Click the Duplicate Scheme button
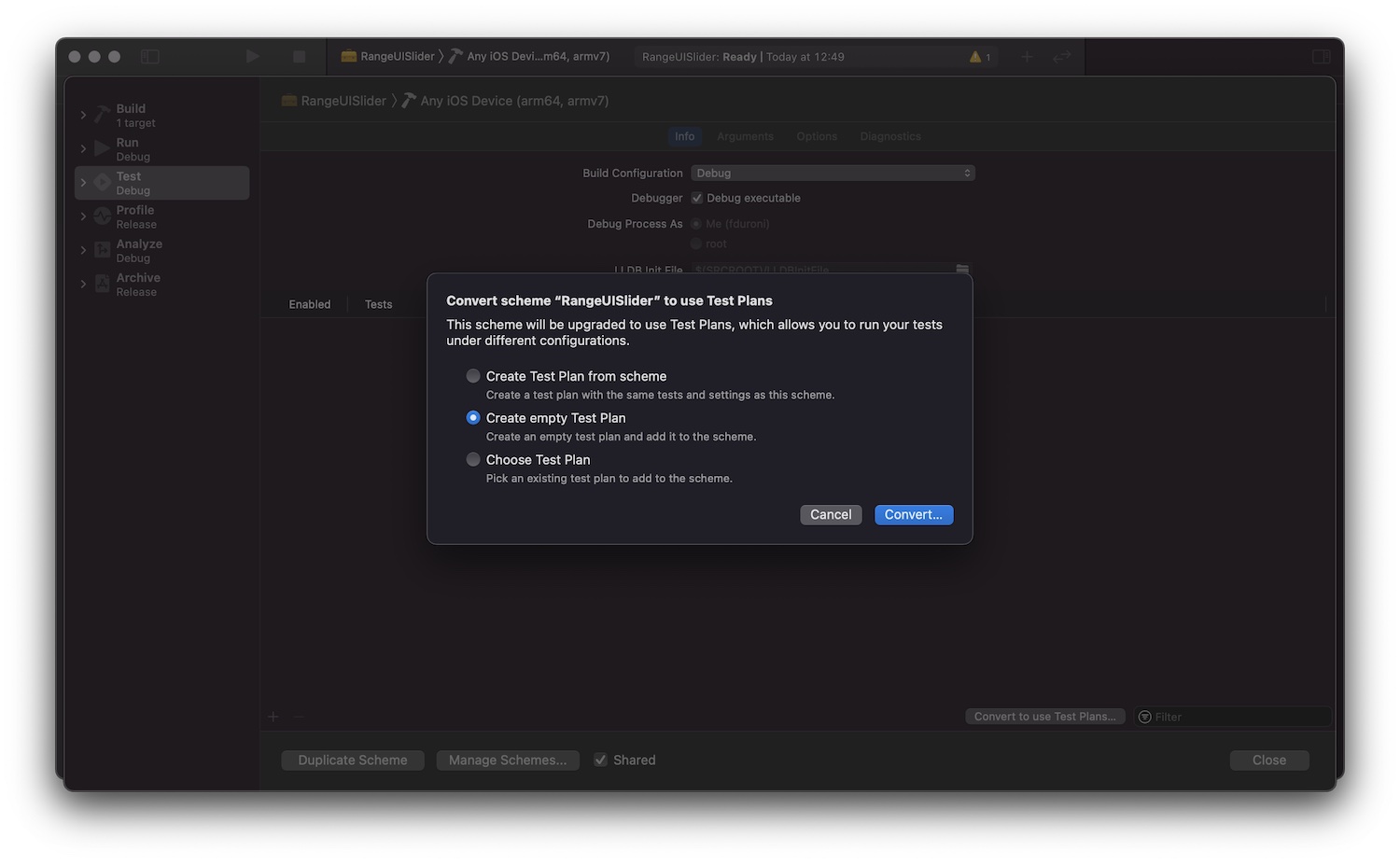The width and height of the screenshot is (1400, 865). click(353, 760)
